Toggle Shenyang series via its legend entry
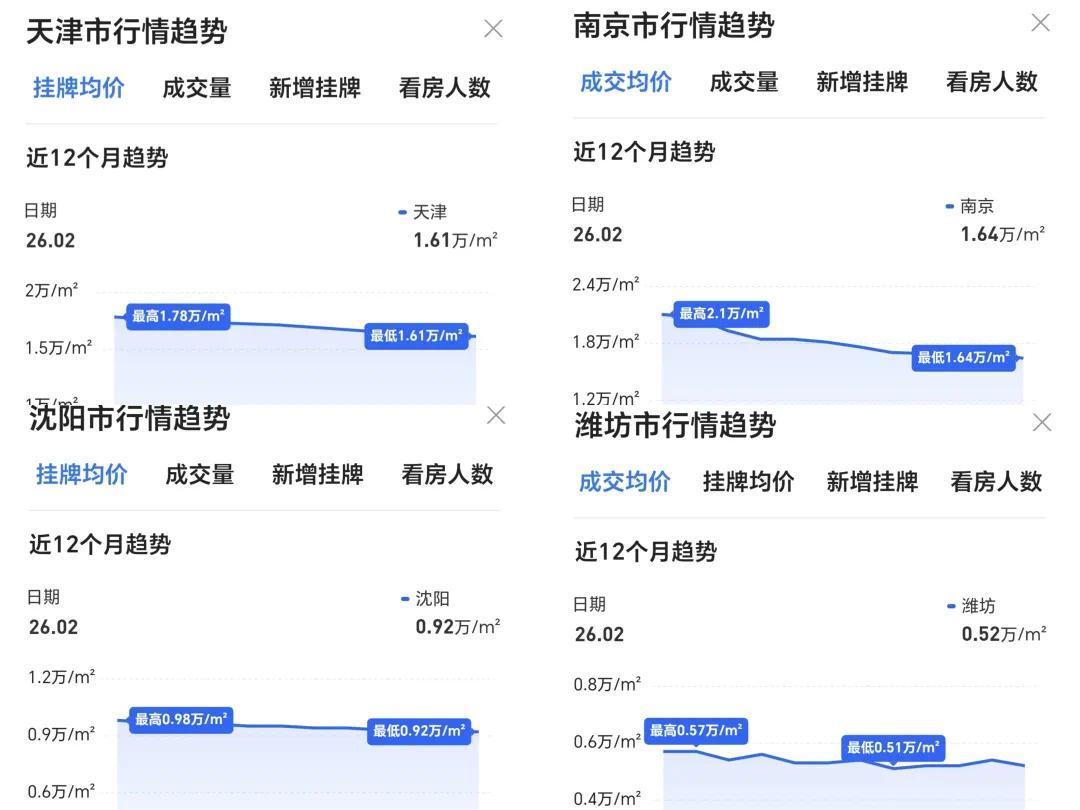This screenshot has height=810, width=1080. 430,598
